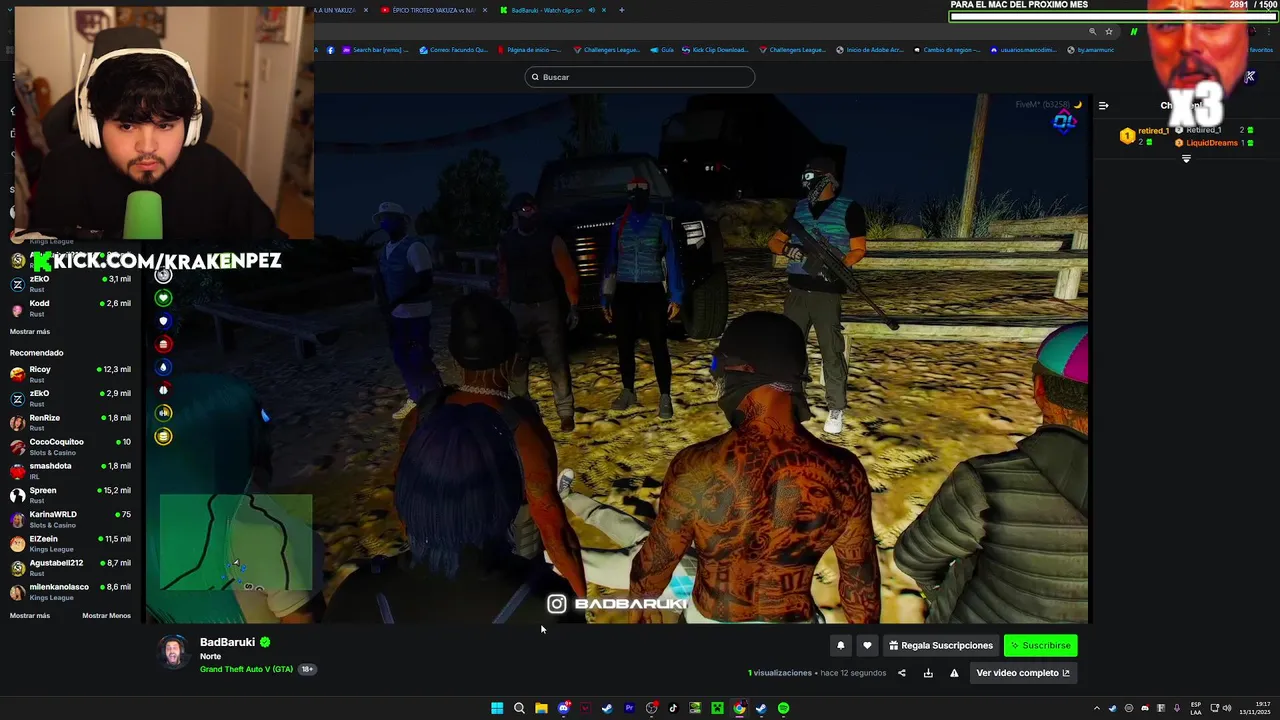Open Spreen channel in sidebar
1280x720 pixels.
pyautogui.click(x=70, y=495)
